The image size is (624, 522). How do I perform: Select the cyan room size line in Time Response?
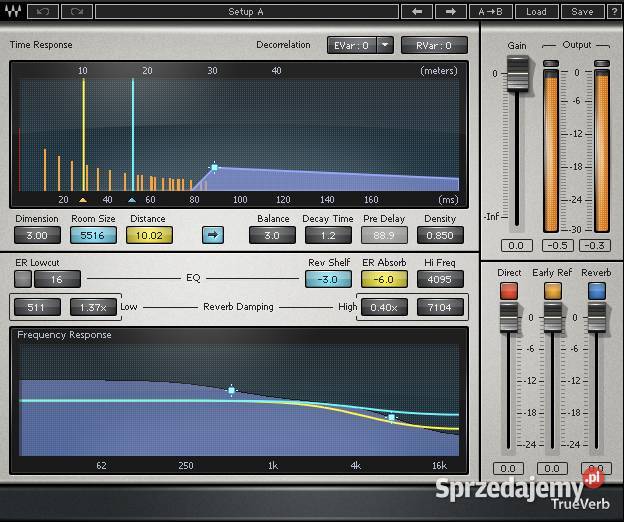click(x=133, y=134)
